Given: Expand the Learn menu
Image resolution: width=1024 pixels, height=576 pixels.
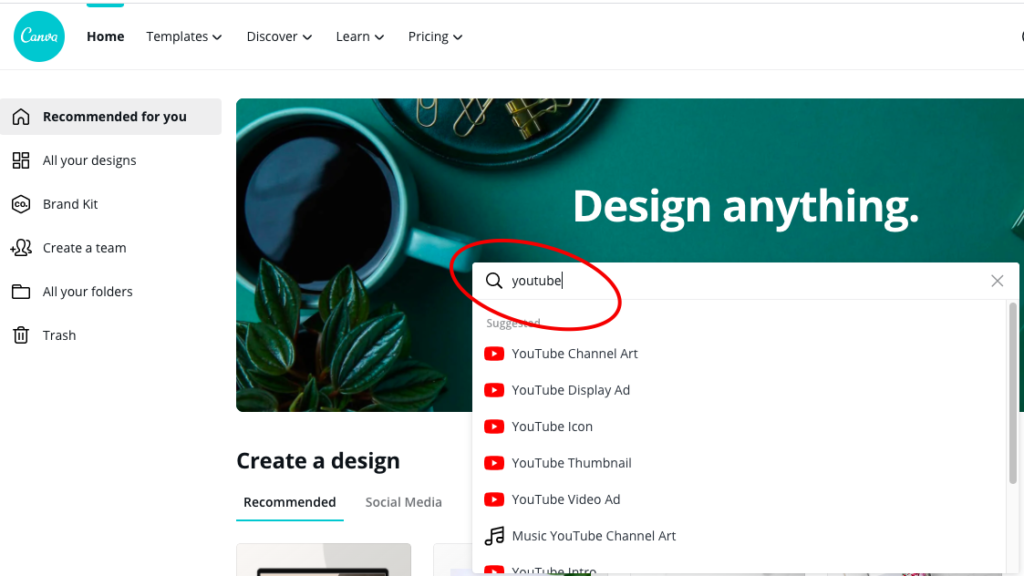Looking at the screenshot, I should (x=359, y=37).
